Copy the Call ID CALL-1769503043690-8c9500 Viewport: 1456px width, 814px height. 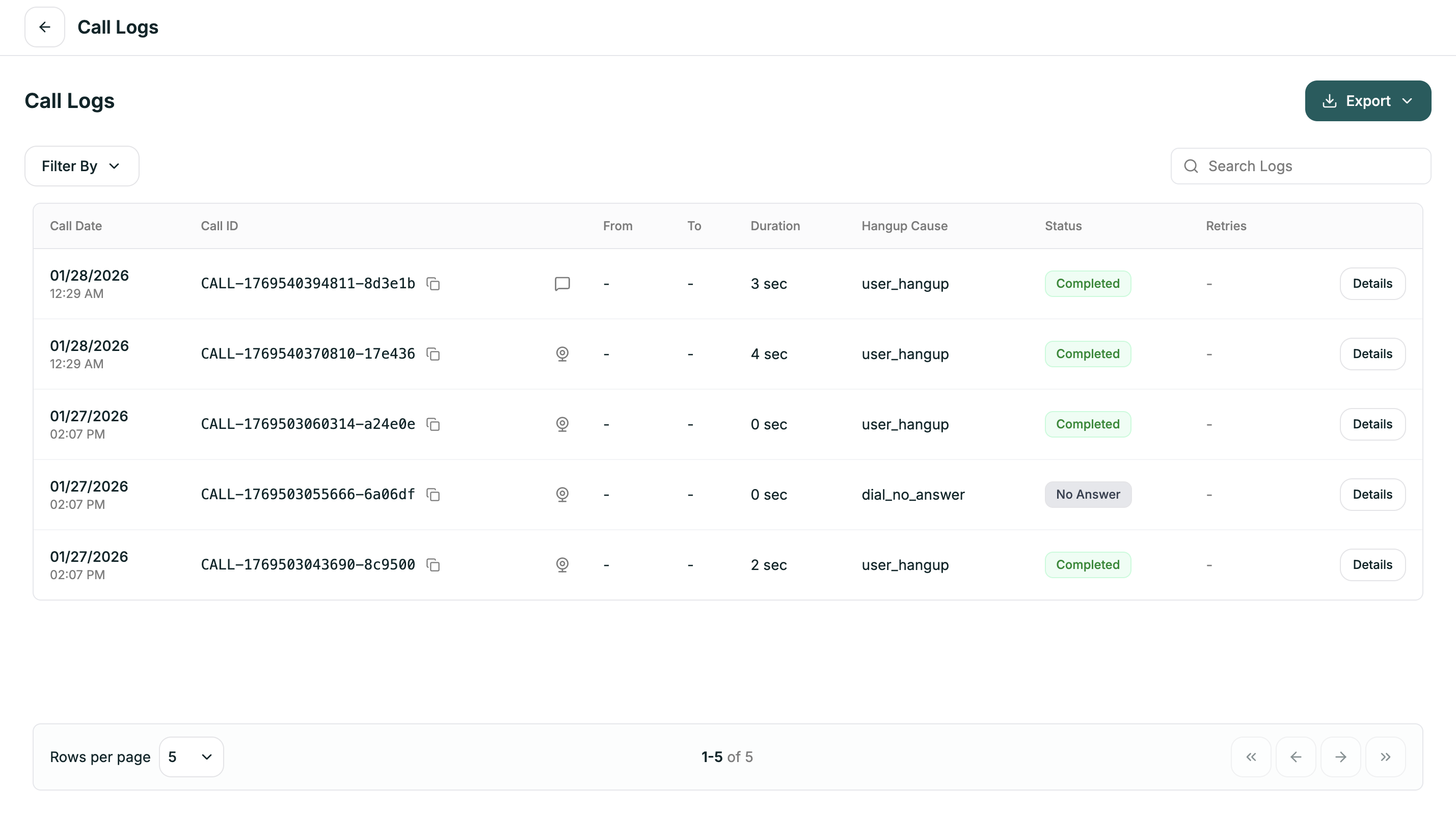pos(433,565)
